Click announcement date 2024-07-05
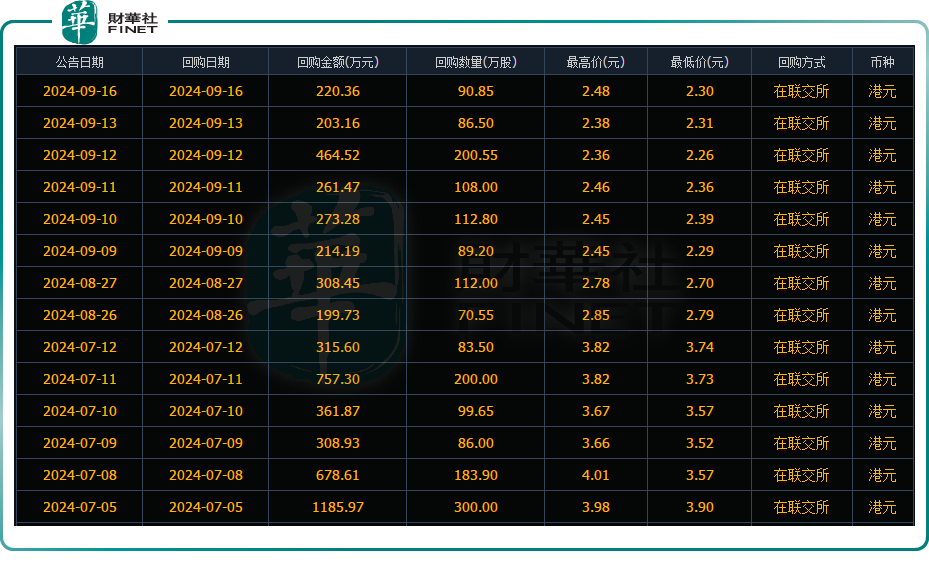 click(x=80, y=507)
